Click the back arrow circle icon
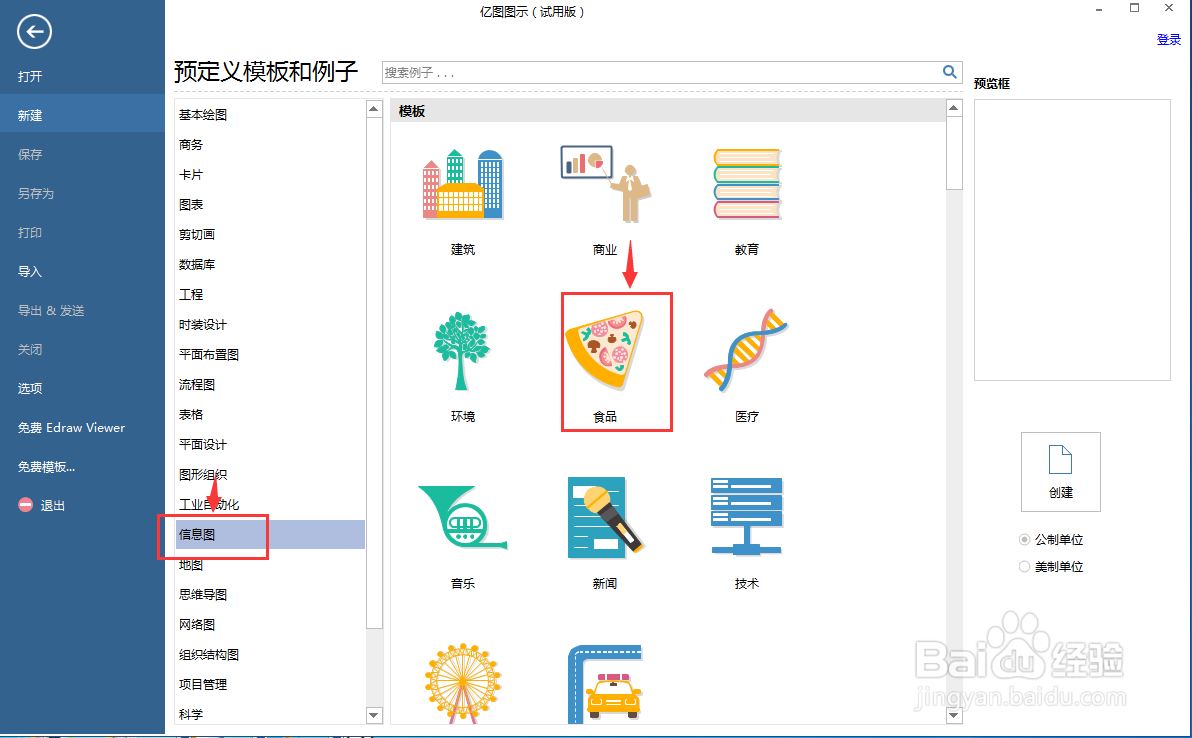The height and width of the screenshot is (738, 1192). (x=34, y=32)
